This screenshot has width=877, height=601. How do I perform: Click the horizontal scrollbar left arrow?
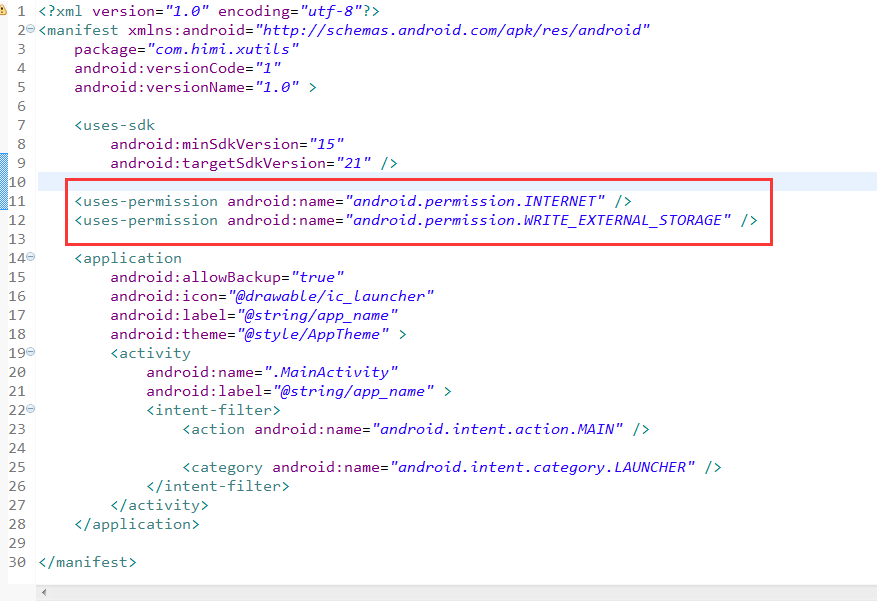point(44,592)
